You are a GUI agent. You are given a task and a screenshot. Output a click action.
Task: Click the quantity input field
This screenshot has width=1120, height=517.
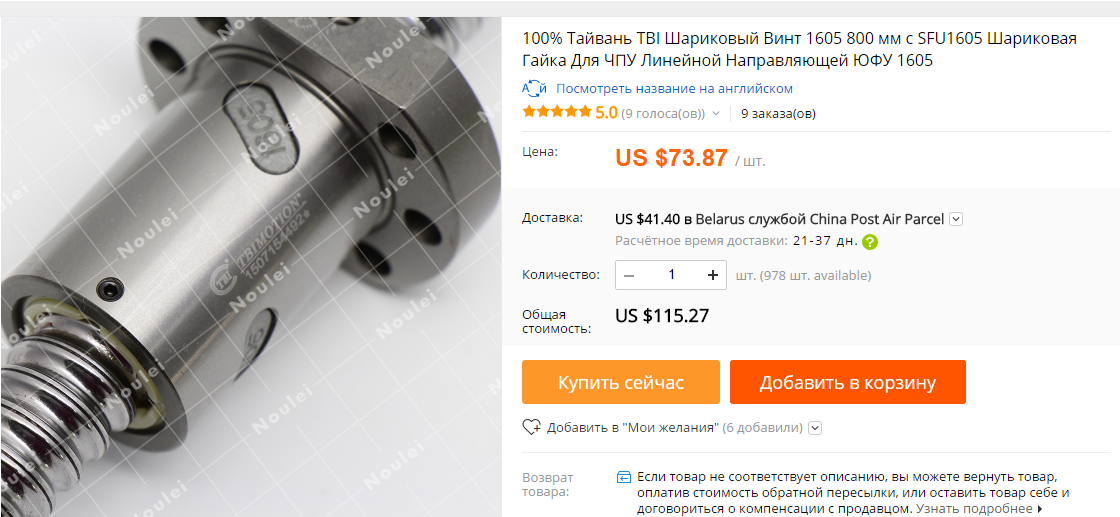tap(671, 275)
